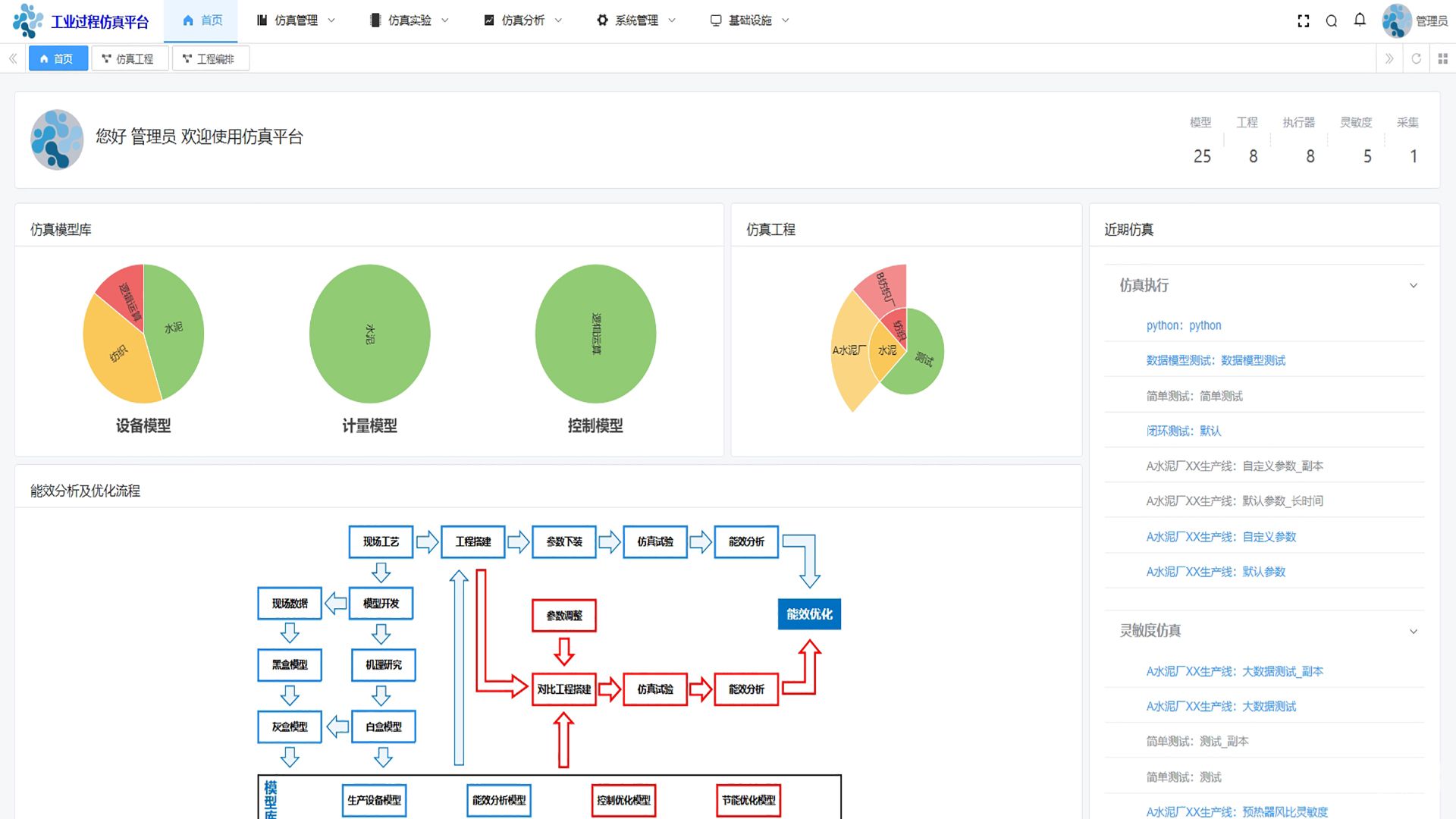Expand the 仿真分析 dropdown menu
Screen dimensions: 1456x819
point(523,20)
